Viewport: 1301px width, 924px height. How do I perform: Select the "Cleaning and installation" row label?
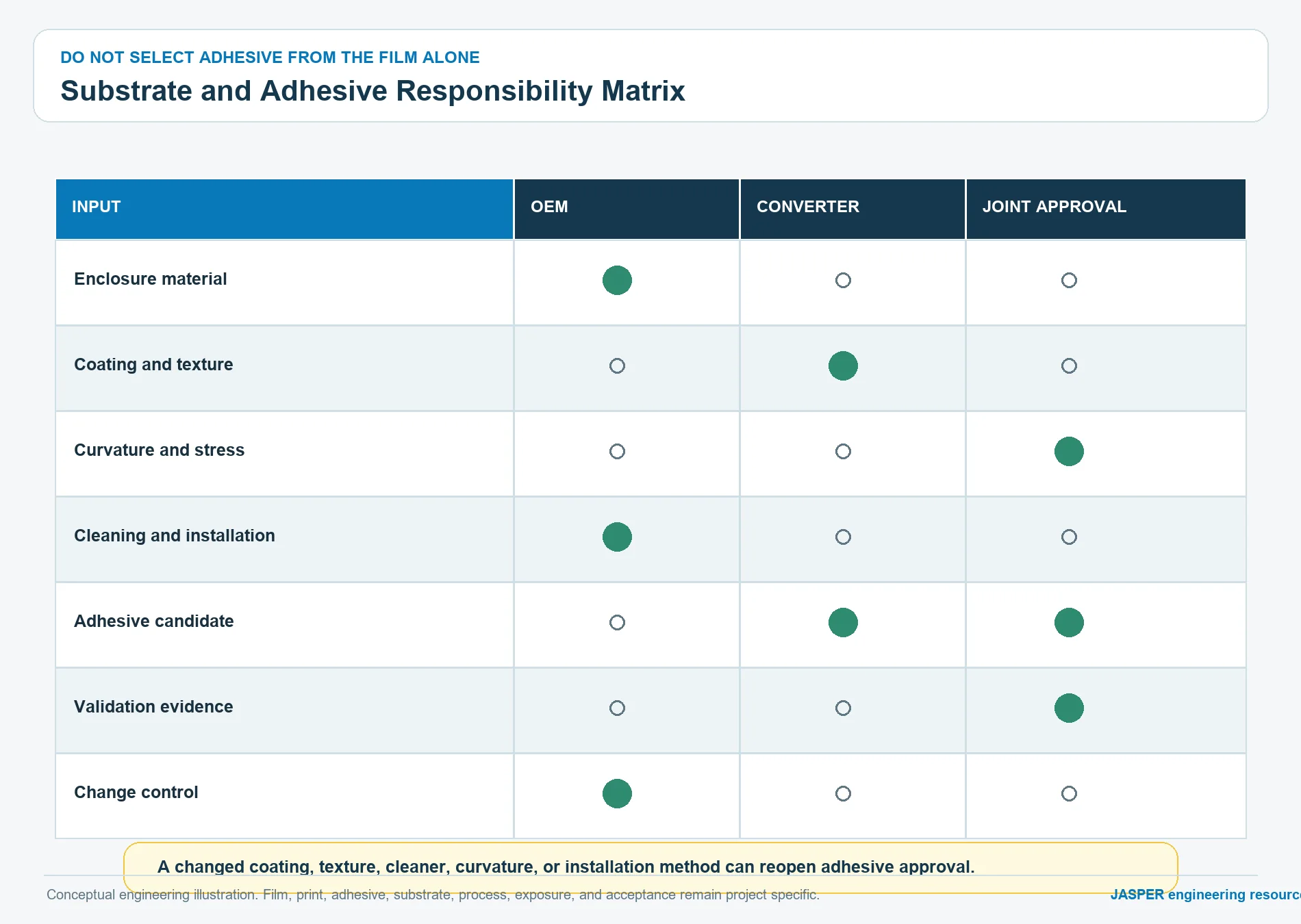point(175,536)
